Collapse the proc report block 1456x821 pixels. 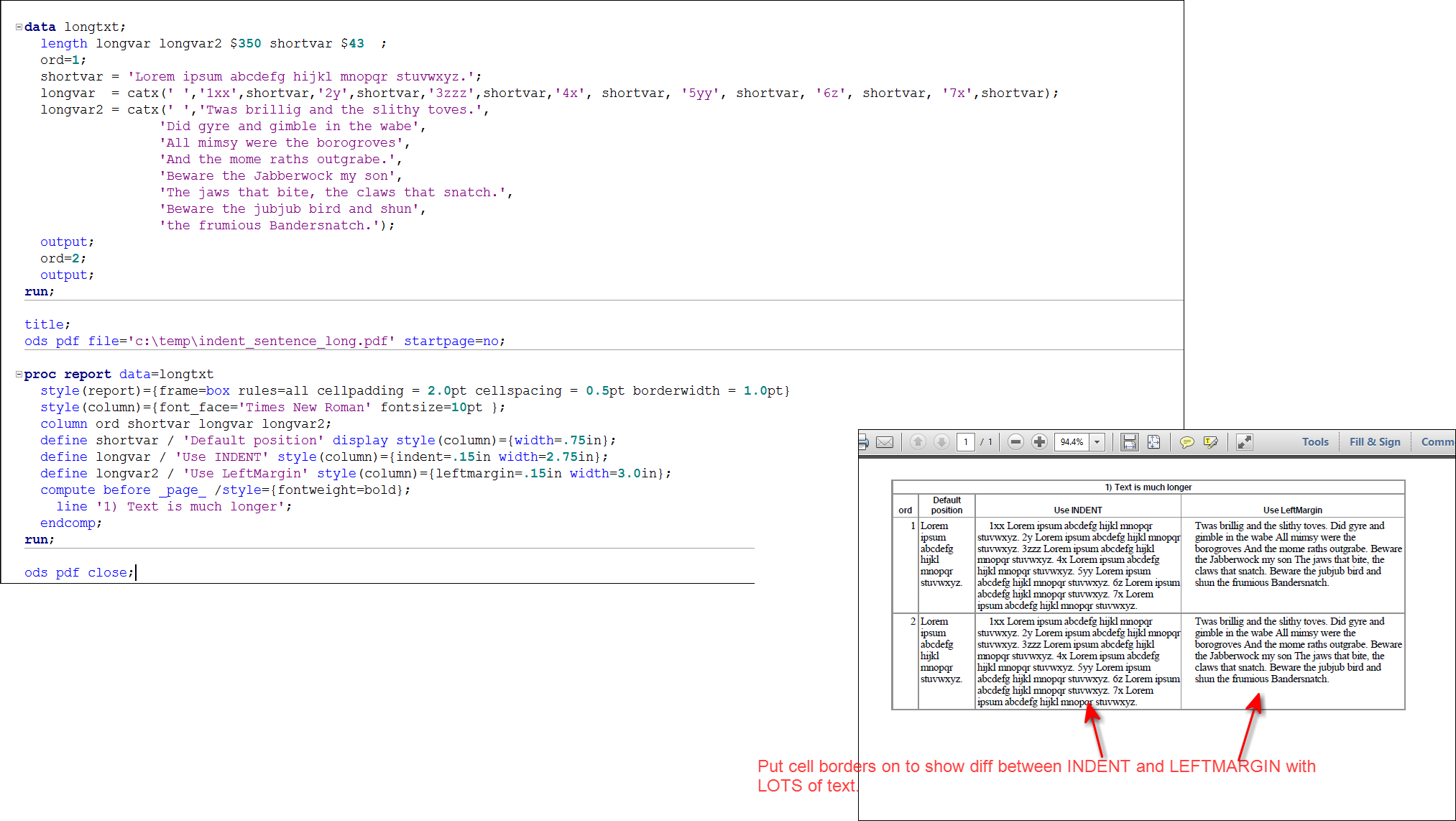pyautogui.click(x=19, y=375)
